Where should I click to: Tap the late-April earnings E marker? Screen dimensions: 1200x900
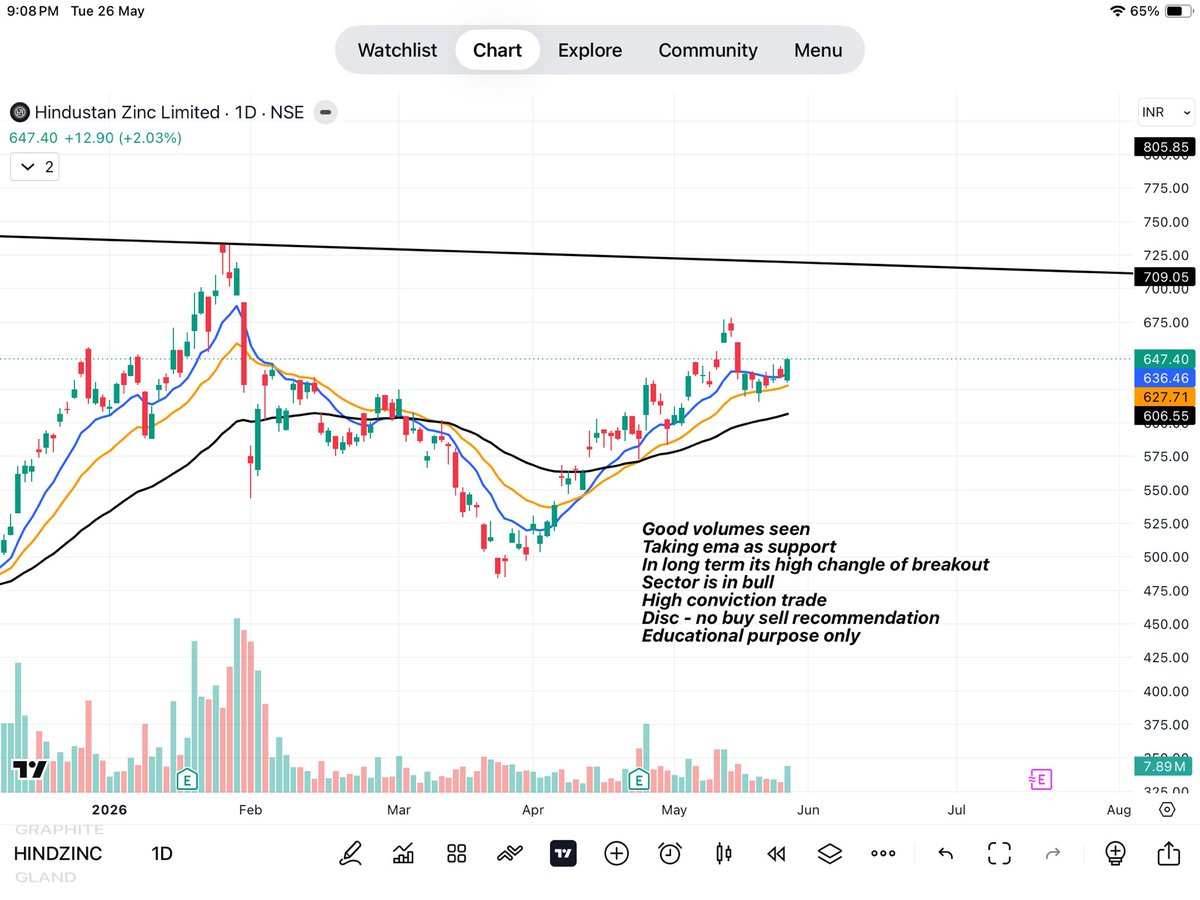(x=638, y=779)
